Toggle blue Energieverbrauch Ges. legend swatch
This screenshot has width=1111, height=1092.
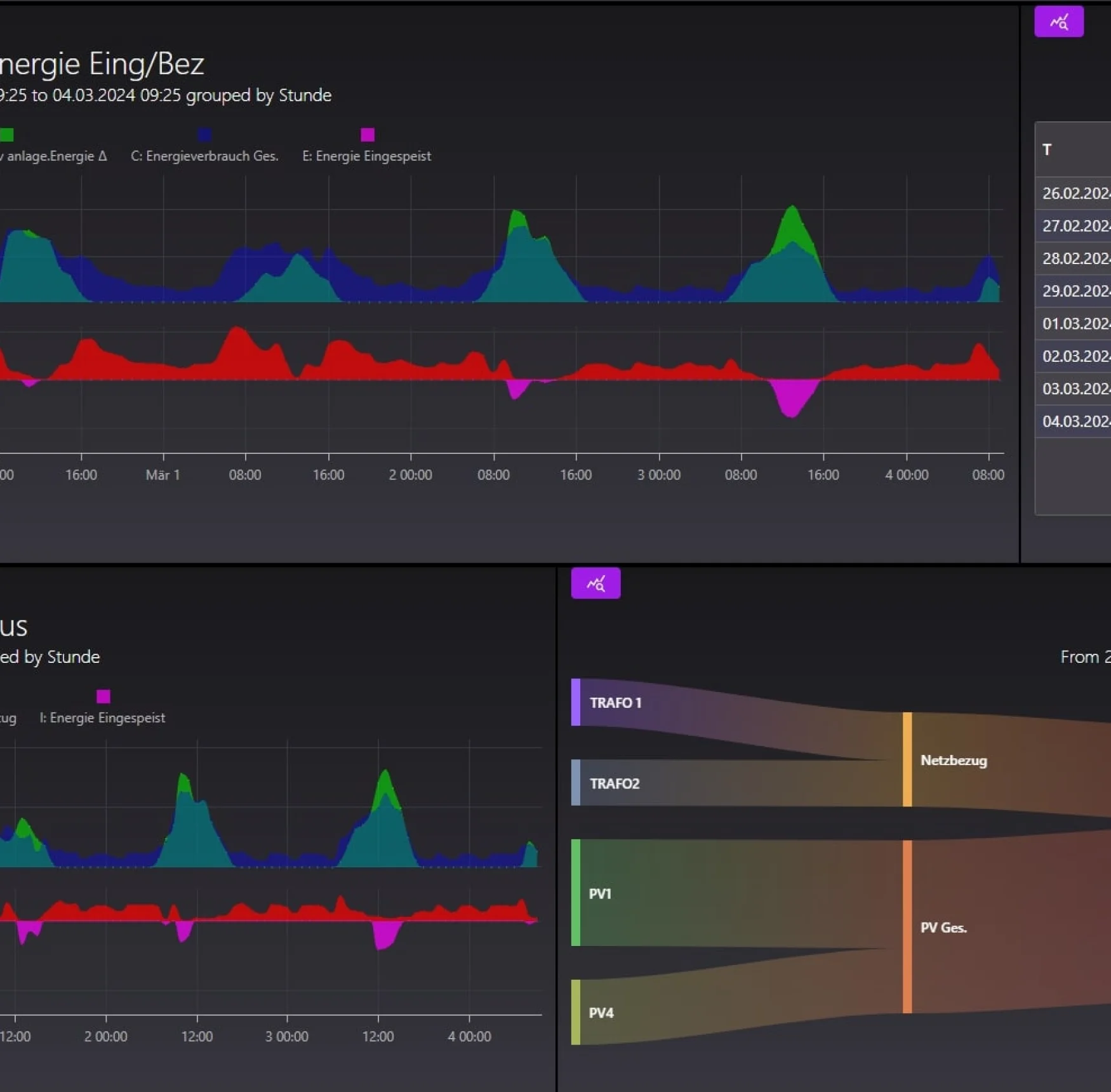[x=204, y=135]
